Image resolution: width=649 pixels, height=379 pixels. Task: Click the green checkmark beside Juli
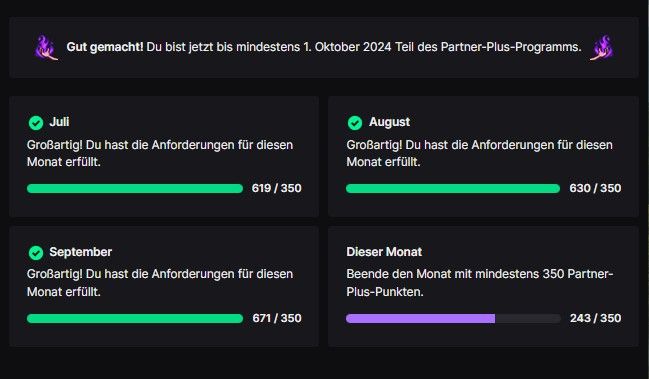[36, 122]
